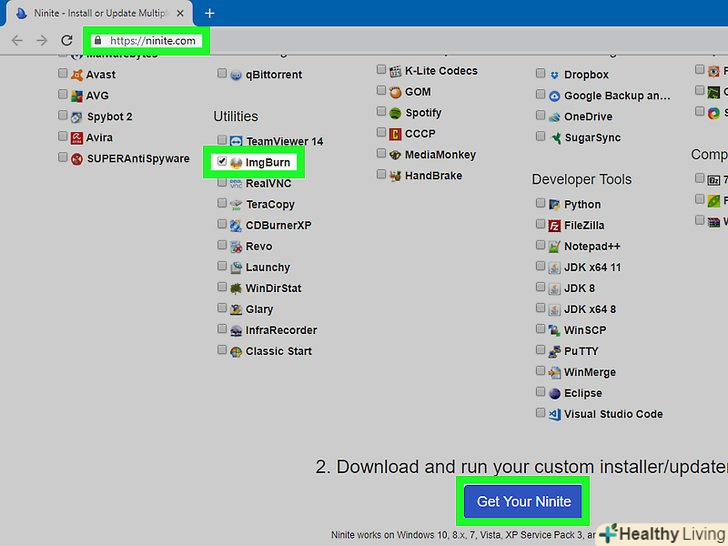This screenshot has height=546, width=728.
Task: Select the Ninite browser tab
Action: (x=99, y=13)
